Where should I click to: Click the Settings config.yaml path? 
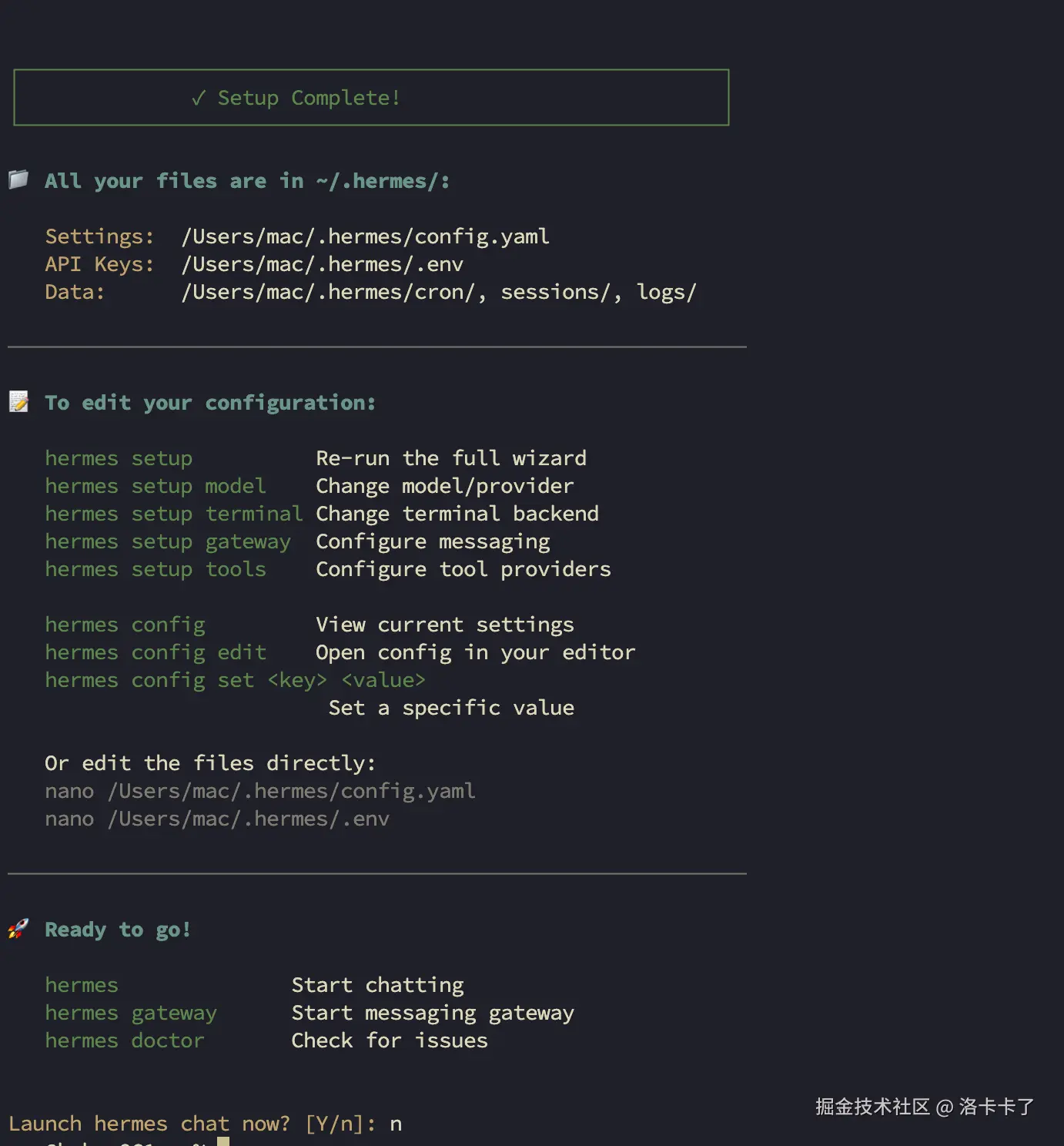[x=366, y=237]
